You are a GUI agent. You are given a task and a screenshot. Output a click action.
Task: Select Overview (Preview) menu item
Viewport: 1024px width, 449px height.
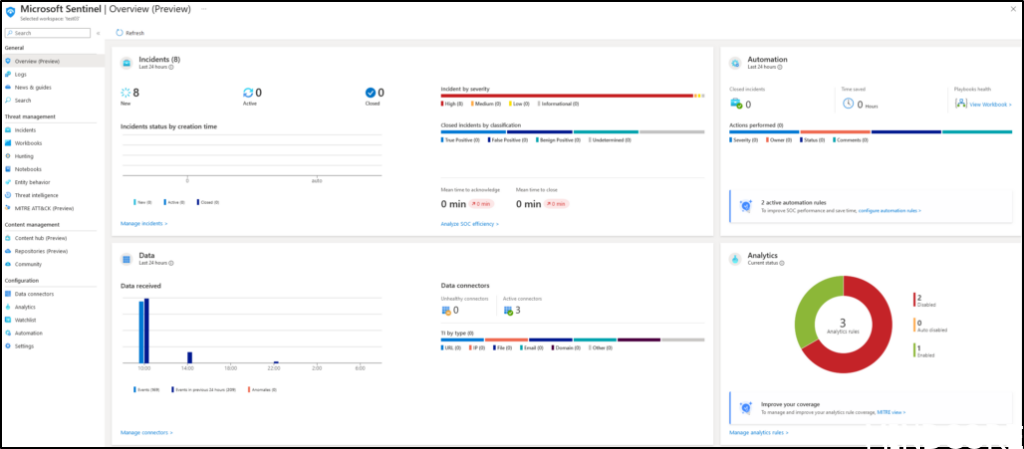pyautogui.click(x=37, y=61)
